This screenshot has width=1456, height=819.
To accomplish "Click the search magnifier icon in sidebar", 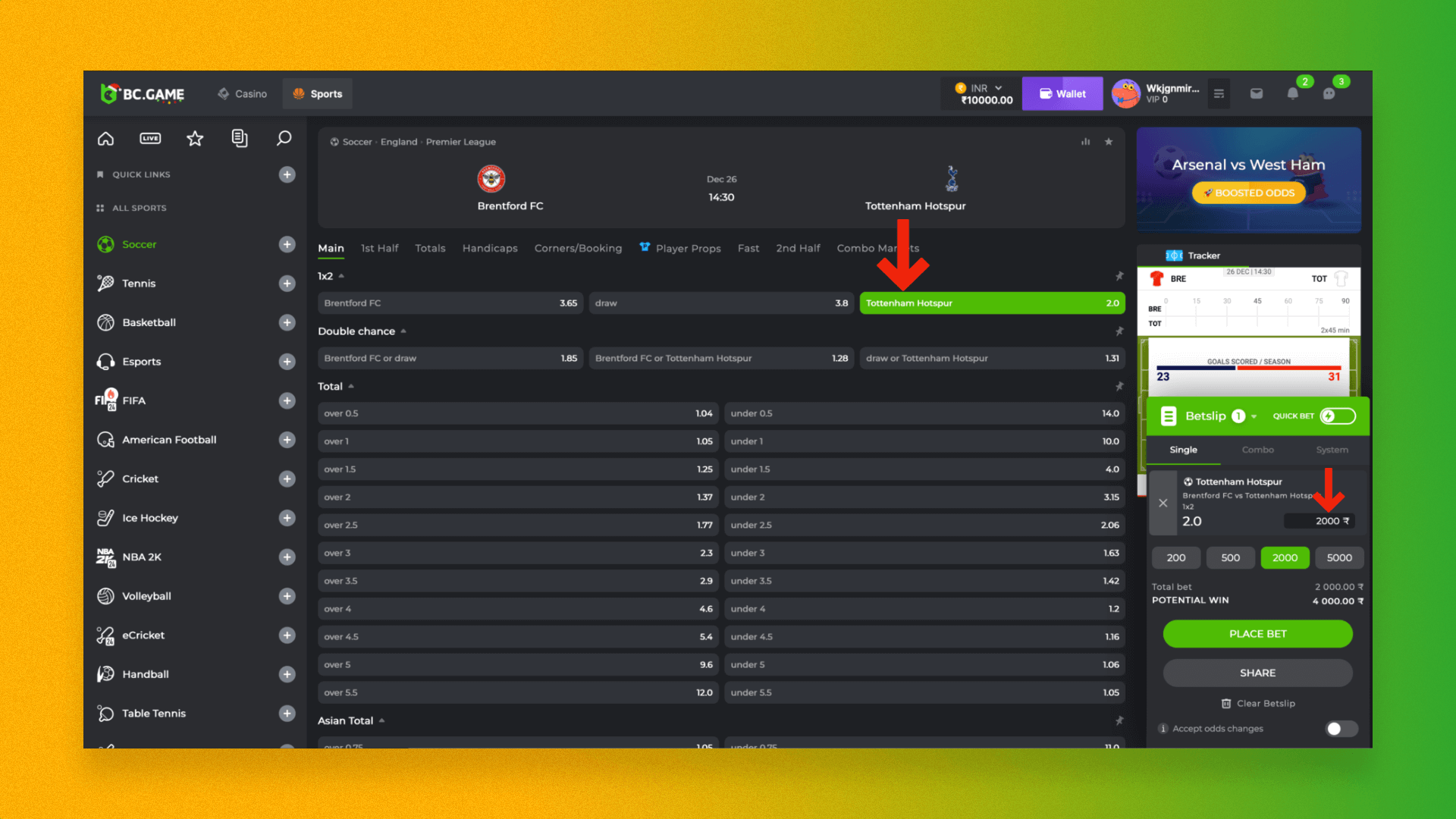I will click(283, 138).
